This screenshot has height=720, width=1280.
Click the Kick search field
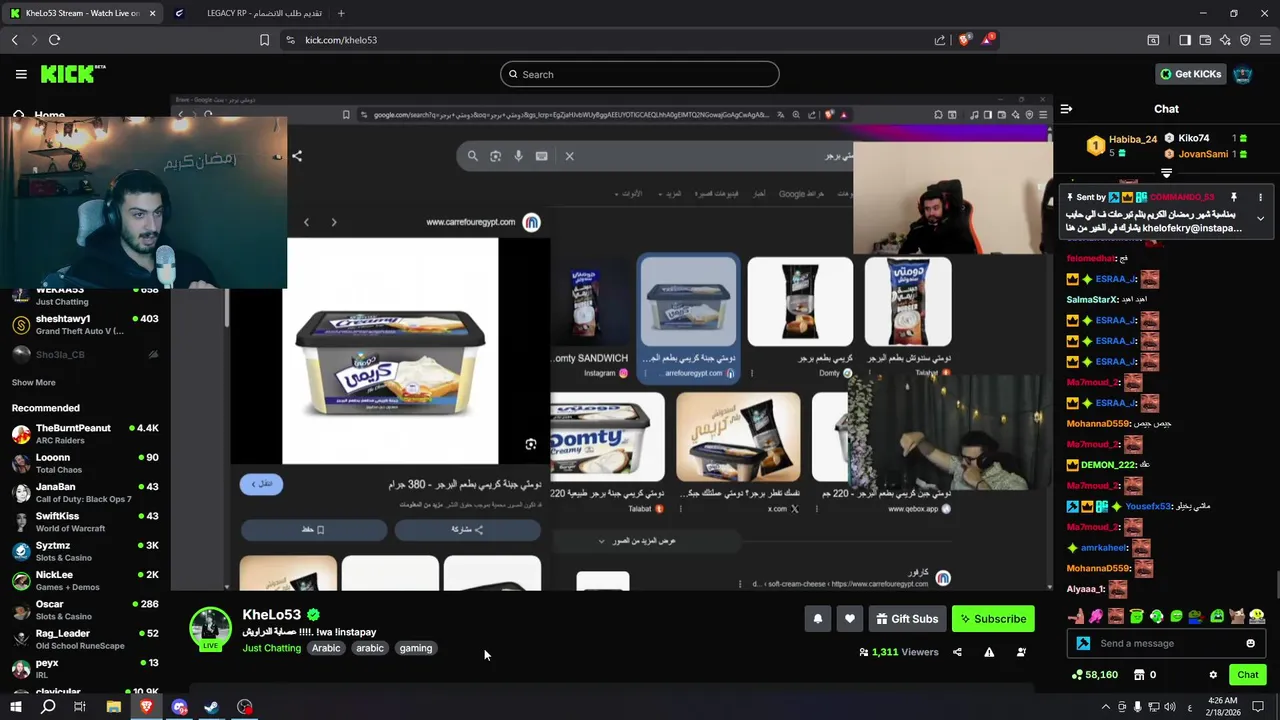point(640,74)
